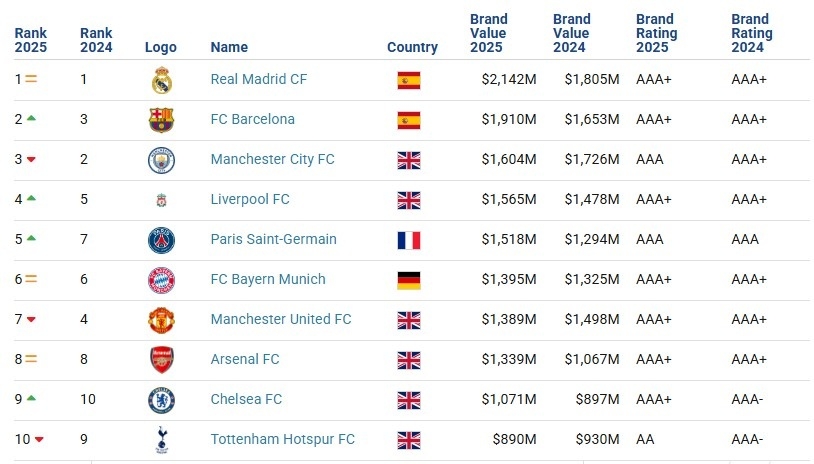Viewport: 814px width, 464px height.
Task: Click the Brand Rating 2024 column header
Action: point(752,33)
